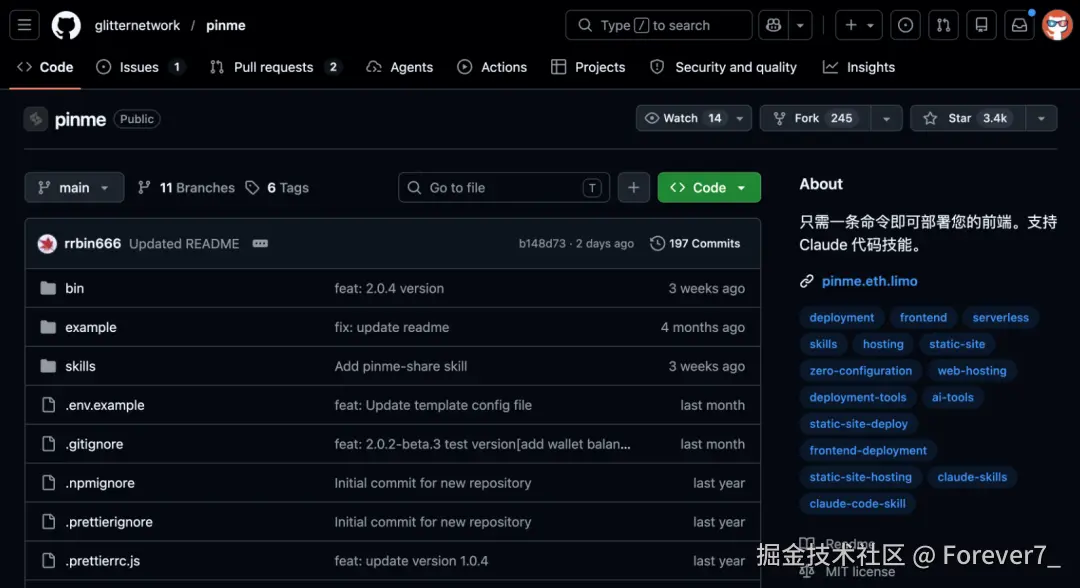1080x588 pixels.
Task: Open the pinme repository breadcrumb link
Action: (x=225, y=25)
